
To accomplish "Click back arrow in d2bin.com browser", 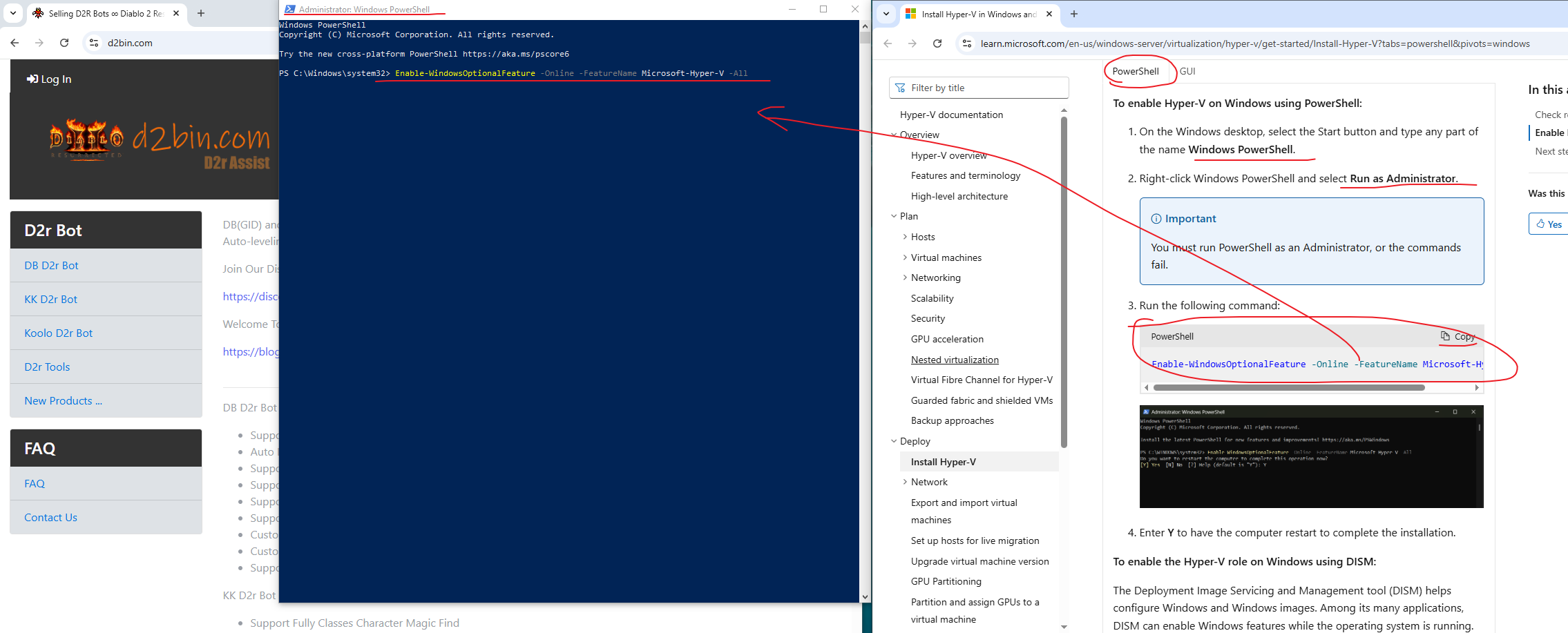I will 15,43.
